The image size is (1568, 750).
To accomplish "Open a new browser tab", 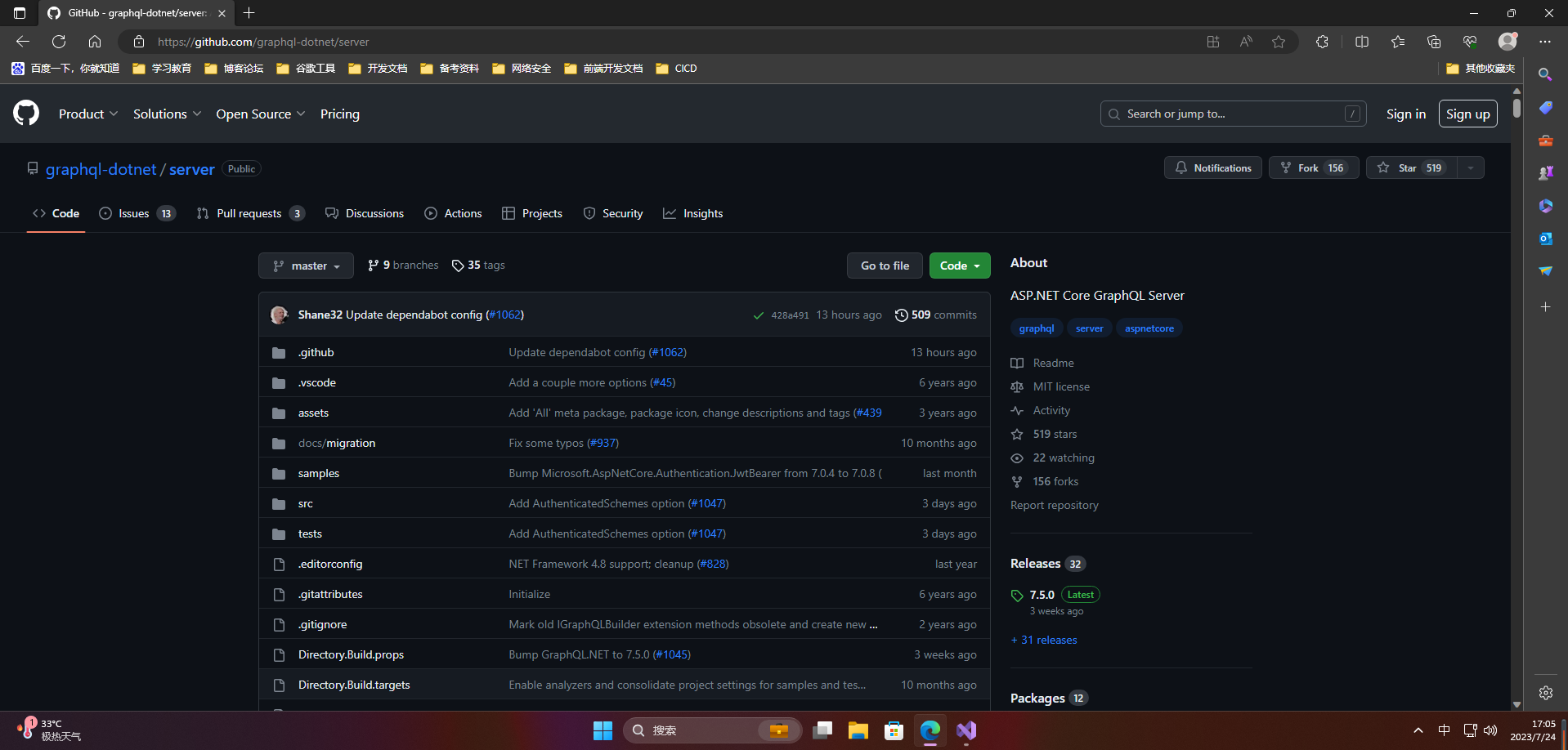I will [x=249, y=13].
